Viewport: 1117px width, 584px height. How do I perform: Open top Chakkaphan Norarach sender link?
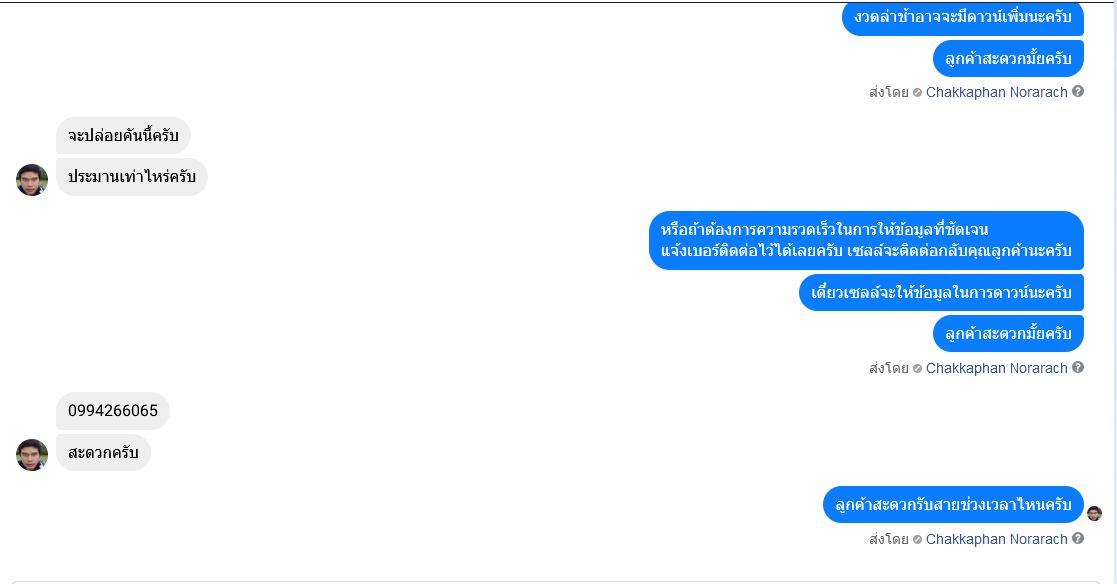[996, 93]
